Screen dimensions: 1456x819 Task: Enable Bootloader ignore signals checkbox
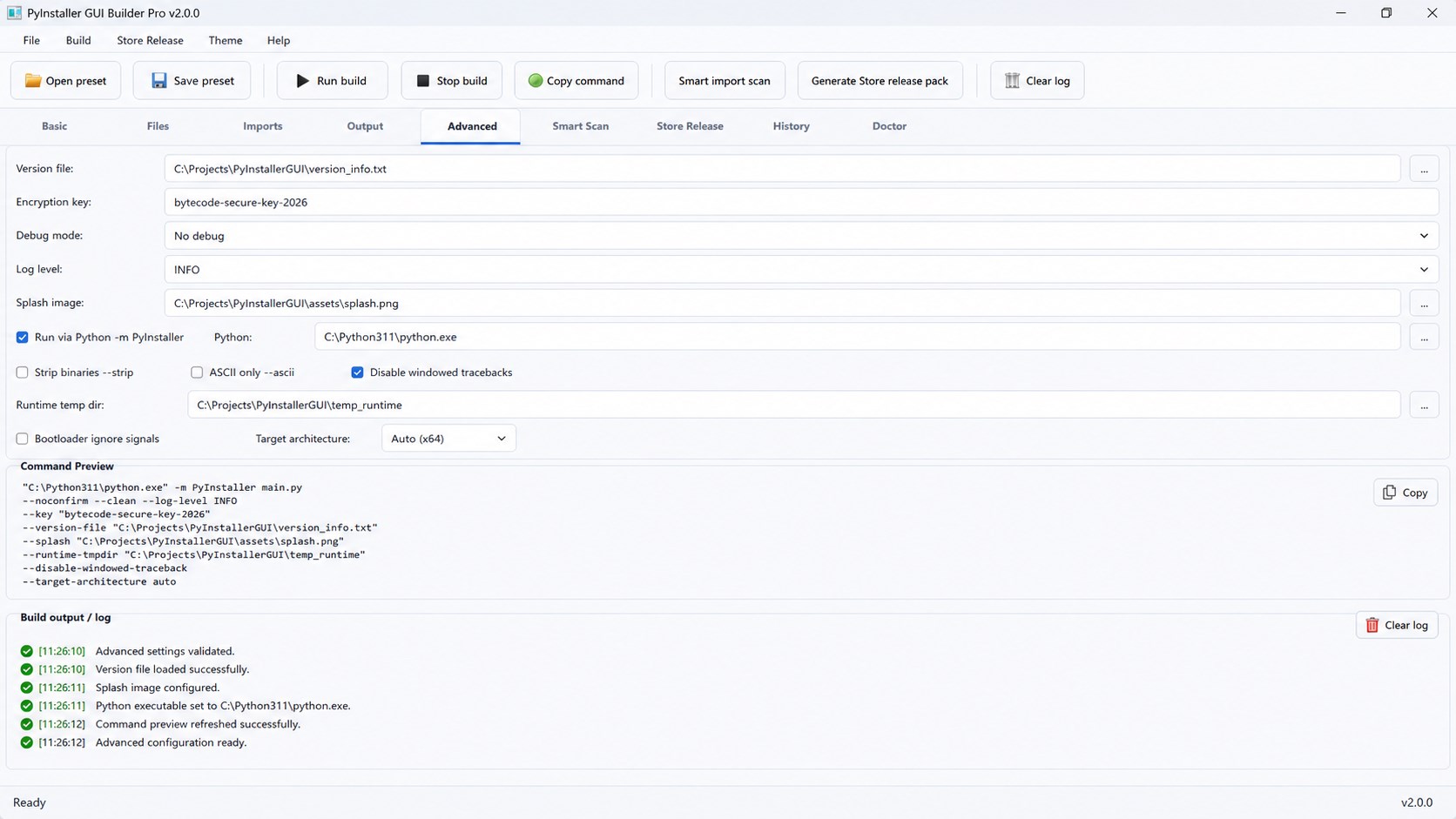[x=23, y=439]
